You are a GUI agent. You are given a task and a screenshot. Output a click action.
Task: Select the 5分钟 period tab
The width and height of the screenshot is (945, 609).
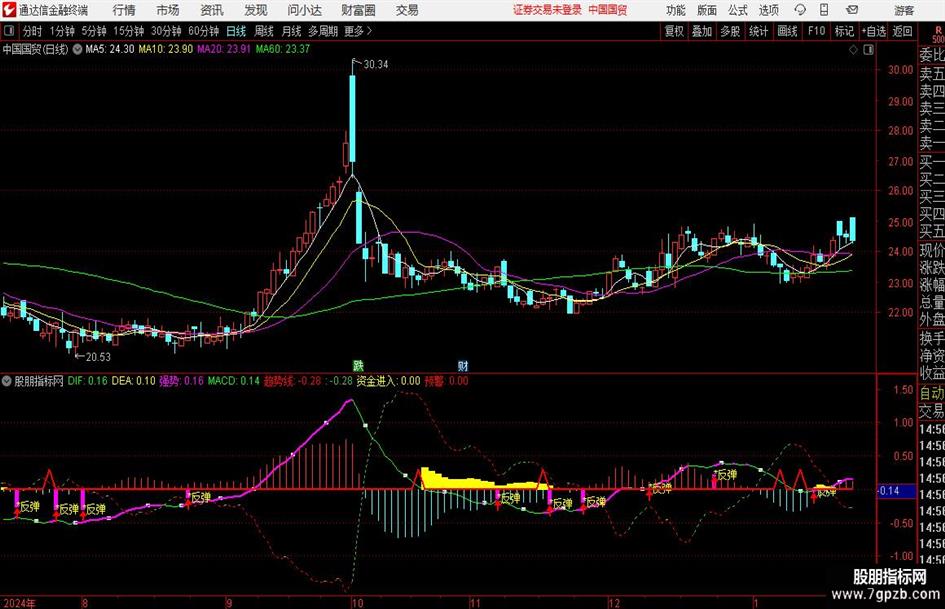pos(94,31)
